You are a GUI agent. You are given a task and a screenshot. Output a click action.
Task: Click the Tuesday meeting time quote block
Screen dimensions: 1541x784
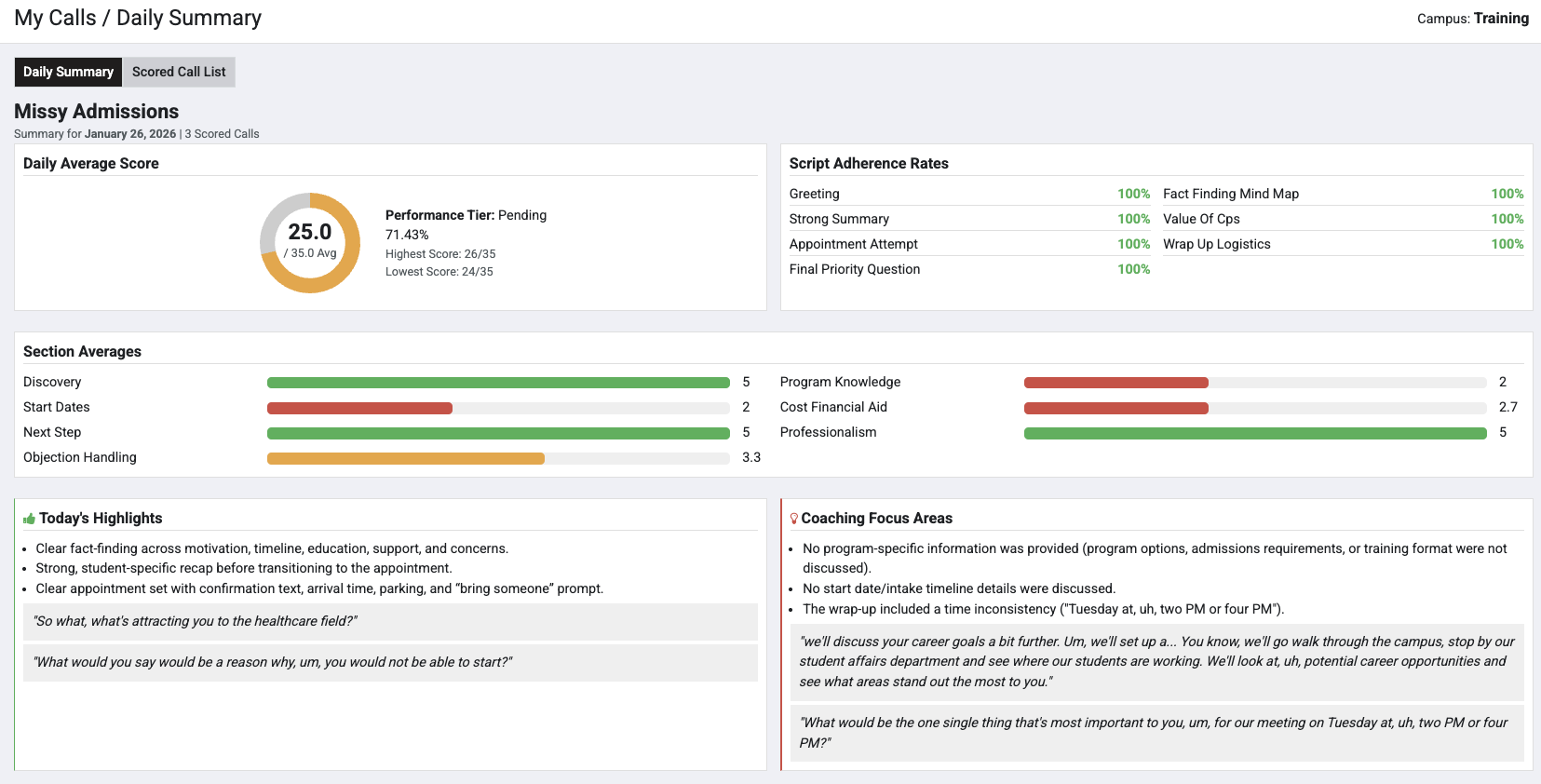[1156, 733]
